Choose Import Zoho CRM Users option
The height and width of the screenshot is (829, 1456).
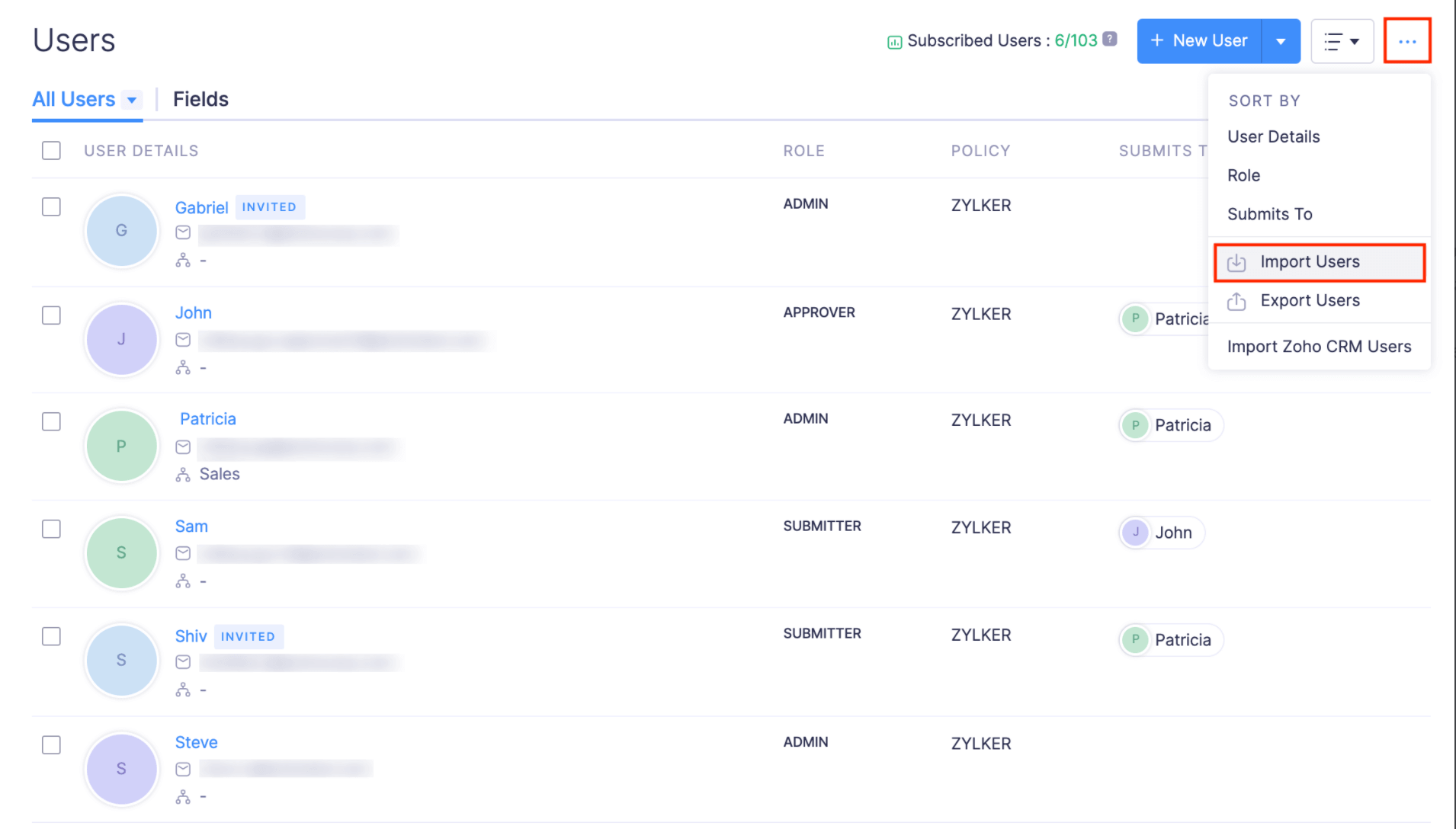coord(1319,347)
